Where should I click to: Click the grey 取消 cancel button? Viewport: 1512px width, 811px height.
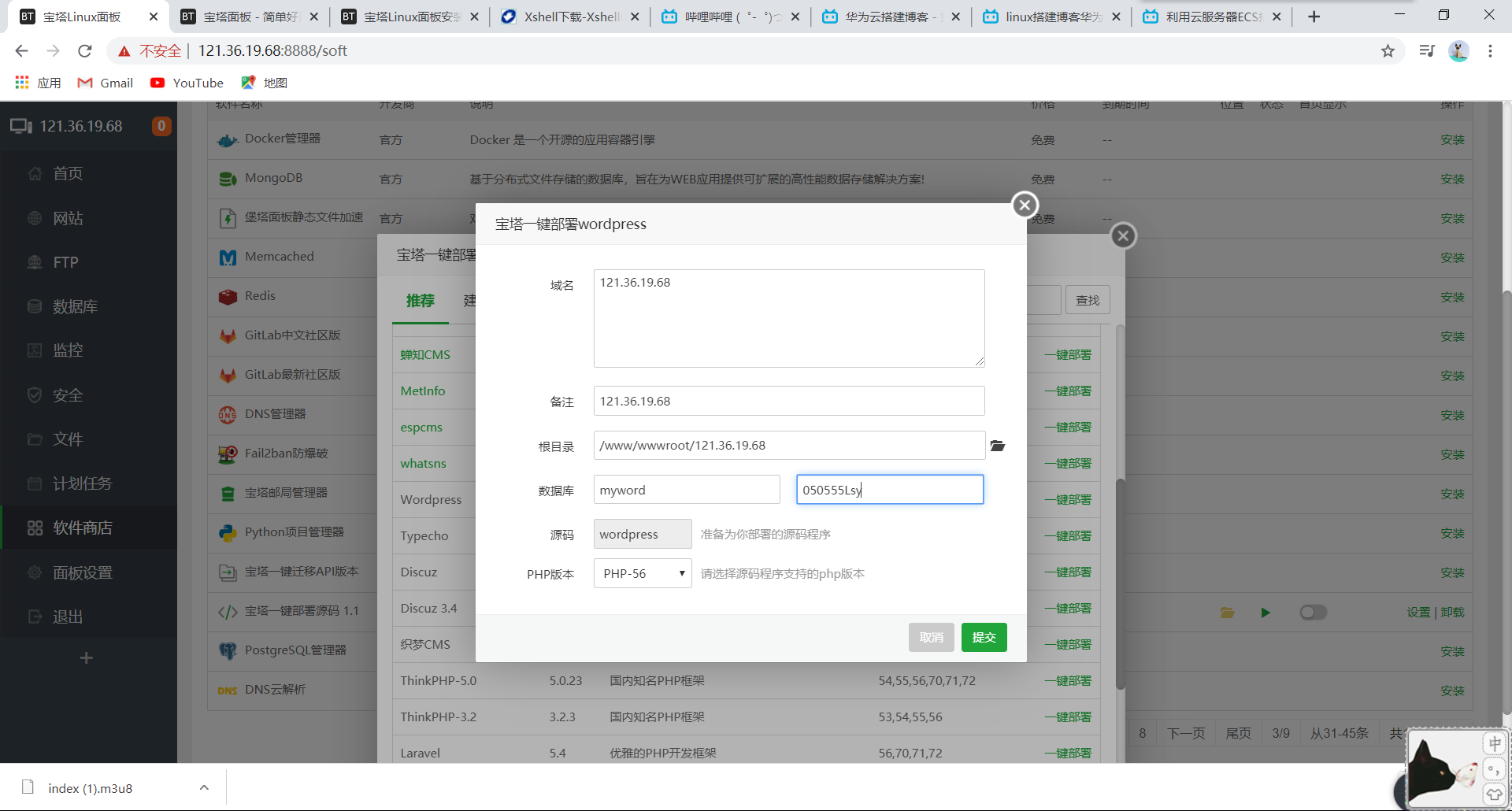pyautogui.click(x=931, y=637)
